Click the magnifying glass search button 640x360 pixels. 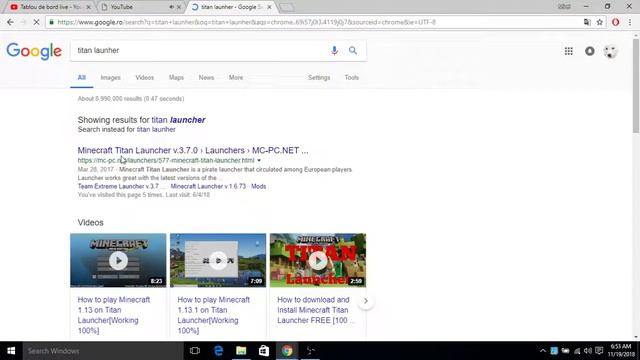(x=353, y=50)
